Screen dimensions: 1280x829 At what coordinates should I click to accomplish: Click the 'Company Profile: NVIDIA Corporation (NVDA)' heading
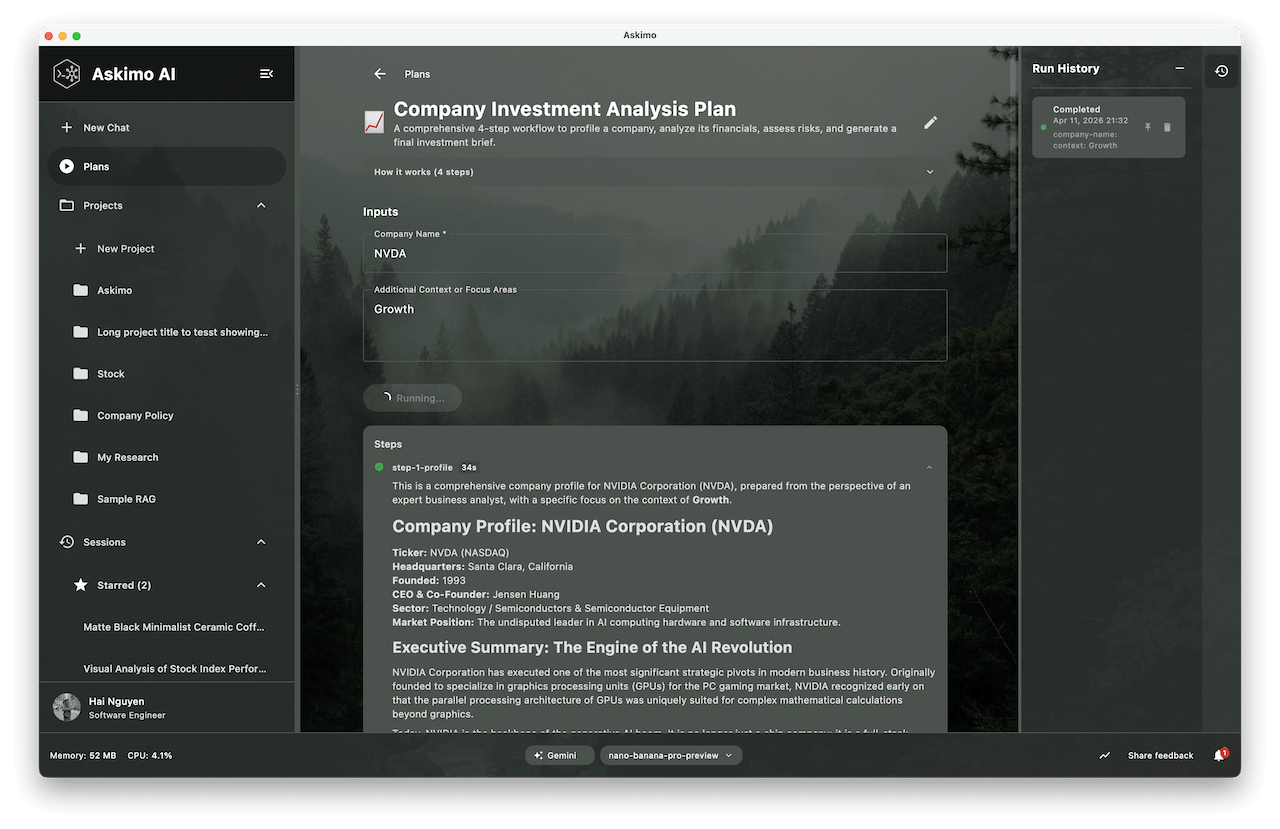pos(582,527)
